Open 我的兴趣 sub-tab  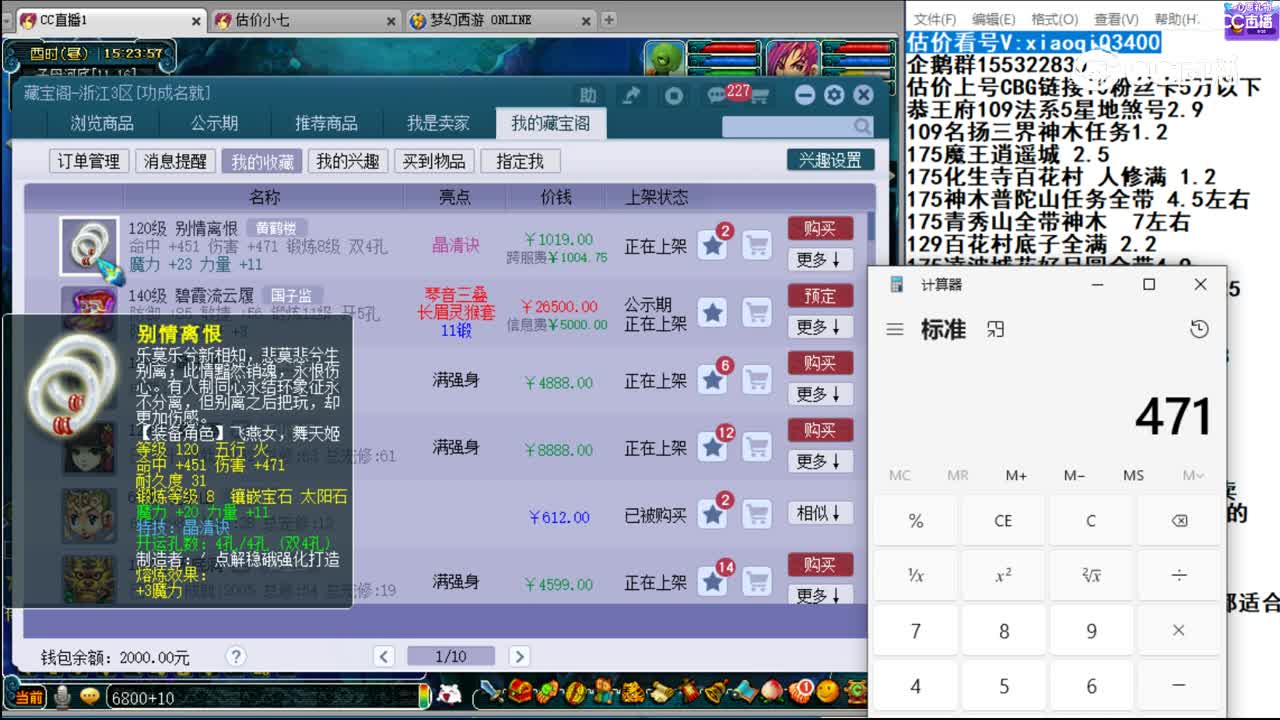click(x=348, y=161)
